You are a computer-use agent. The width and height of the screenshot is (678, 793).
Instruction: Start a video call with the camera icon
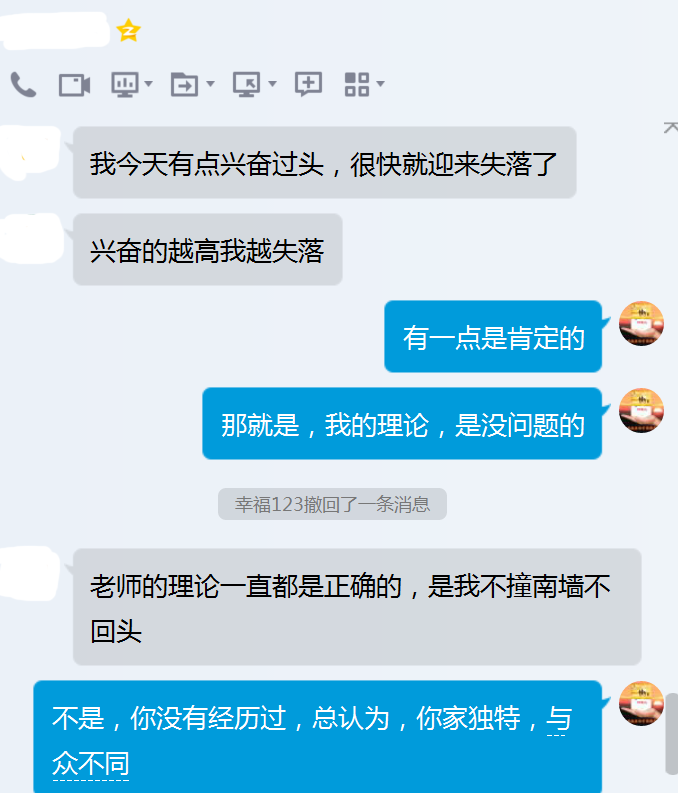[x=74, y=84]
